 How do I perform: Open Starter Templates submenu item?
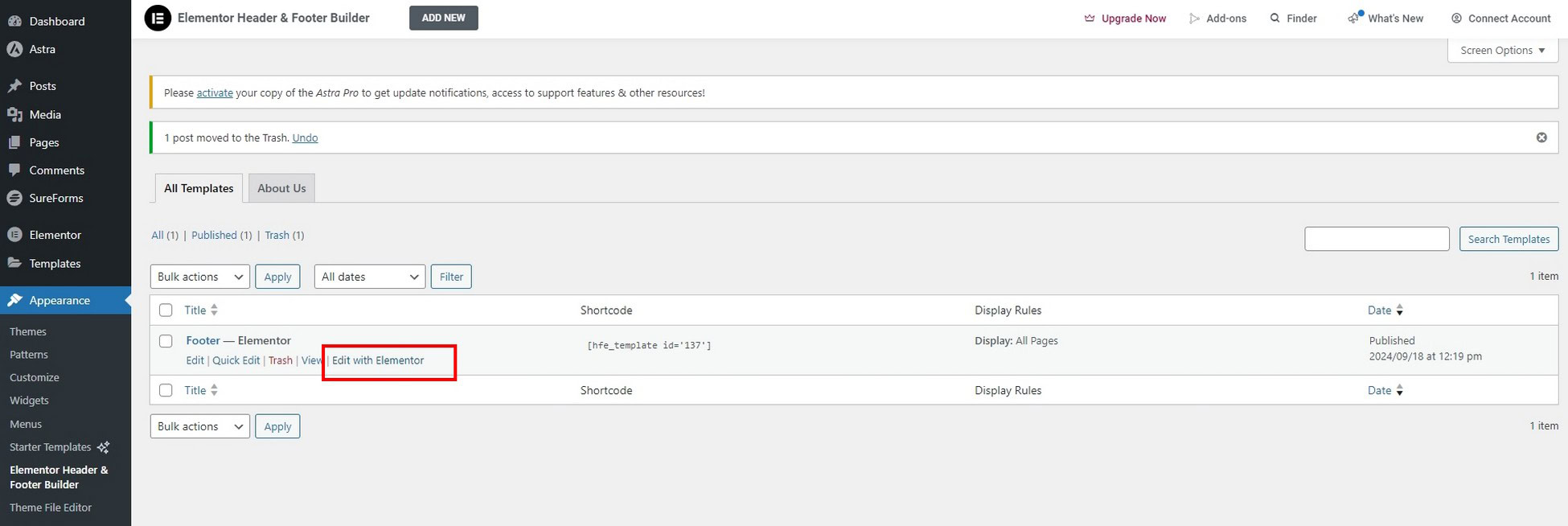51,447
